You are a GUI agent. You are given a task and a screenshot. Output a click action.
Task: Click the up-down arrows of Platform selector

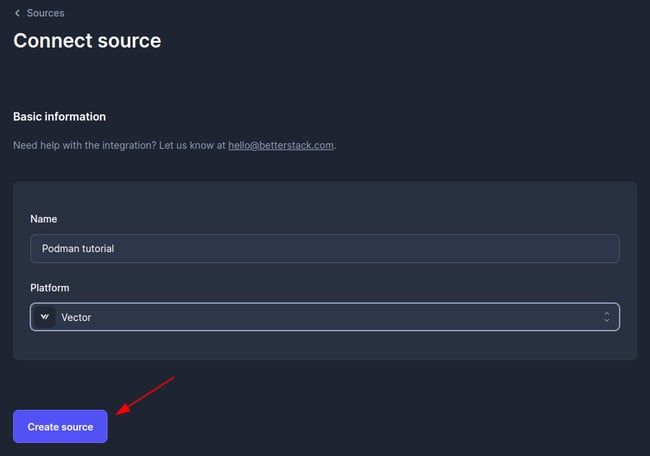tap(606, 317)
